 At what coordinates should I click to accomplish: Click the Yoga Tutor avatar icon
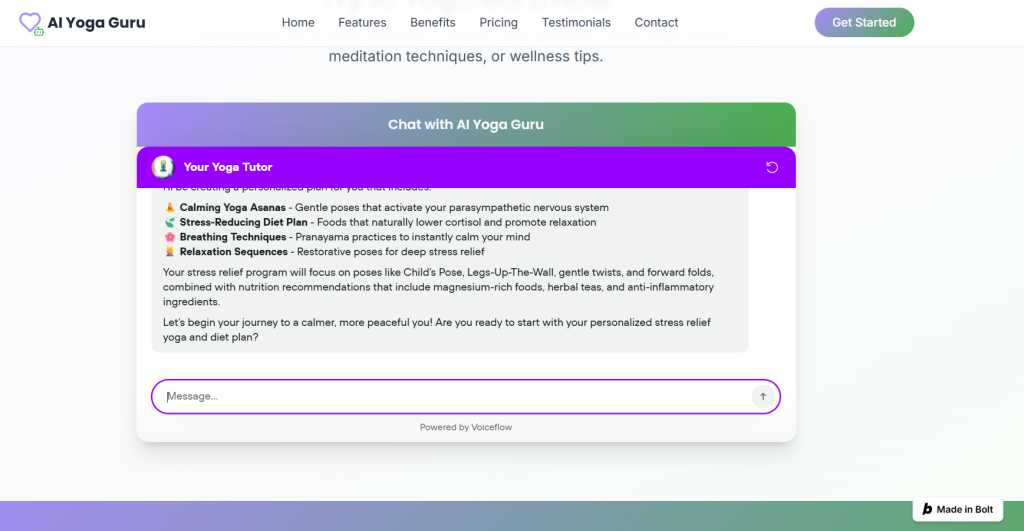tap(163, 167)
